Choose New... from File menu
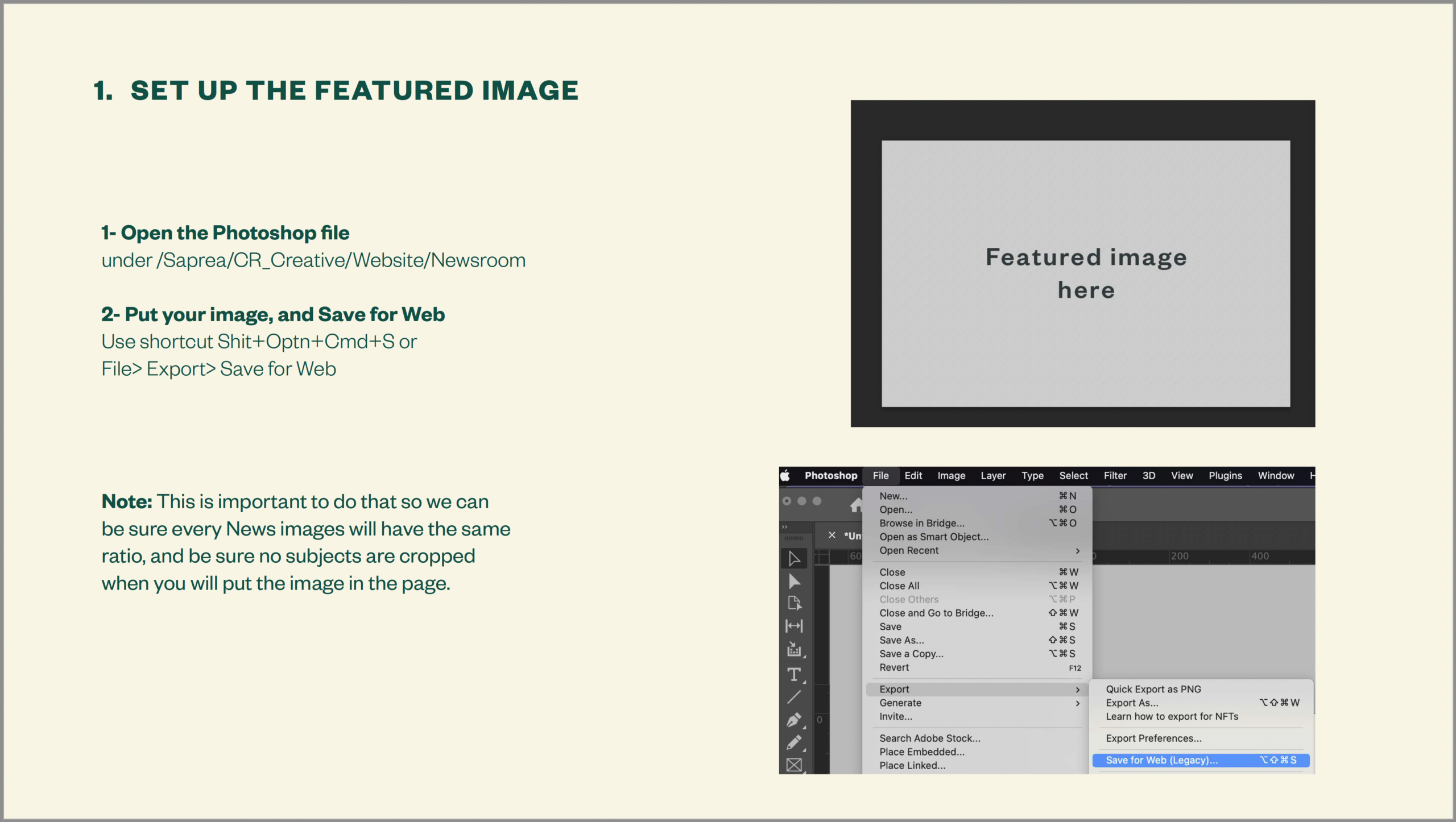This screenshot has width=1456, height=822. tap(977, 496)
